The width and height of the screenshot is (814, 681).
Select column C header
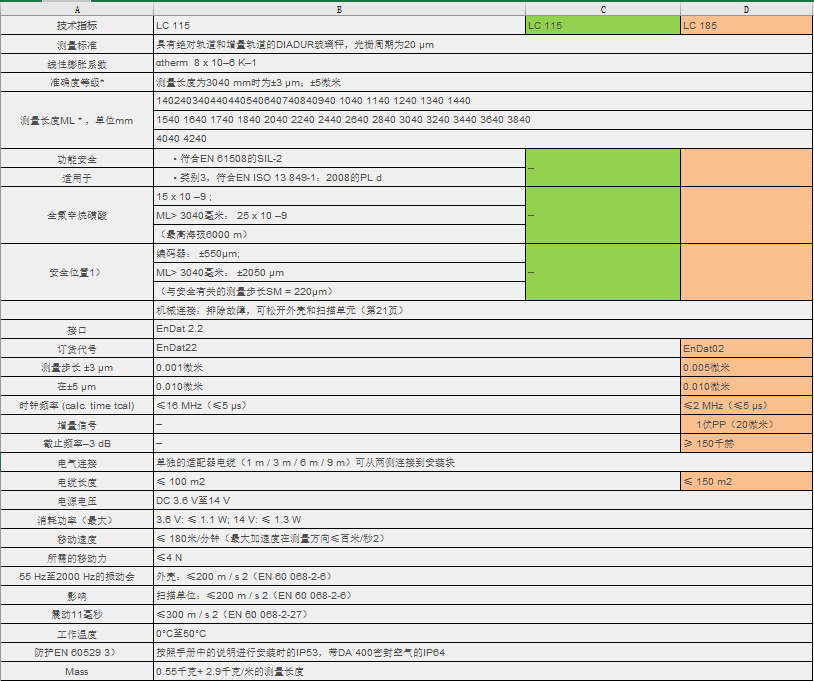point(603,9)
